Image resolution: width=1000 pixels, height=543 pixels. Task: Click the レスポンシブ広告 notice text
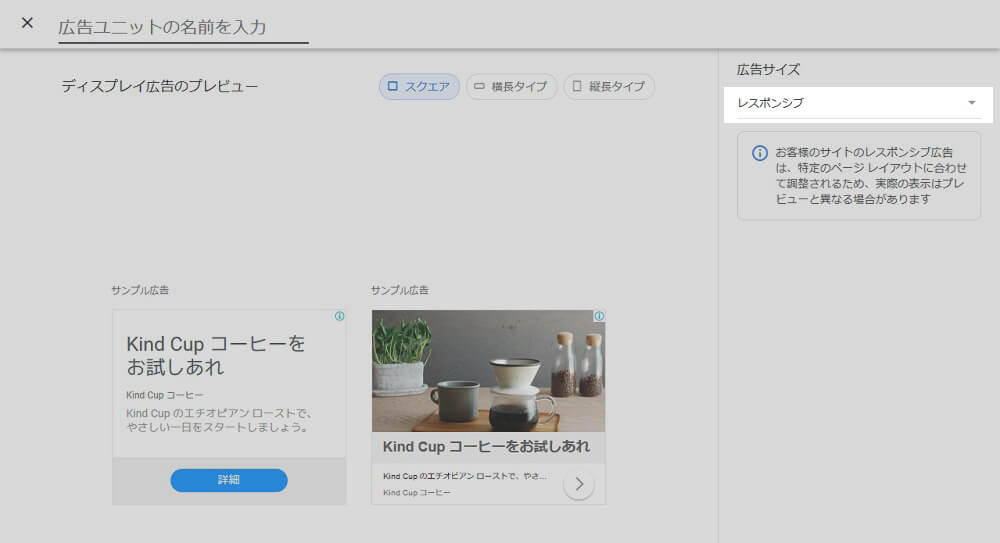coord(871,175)
